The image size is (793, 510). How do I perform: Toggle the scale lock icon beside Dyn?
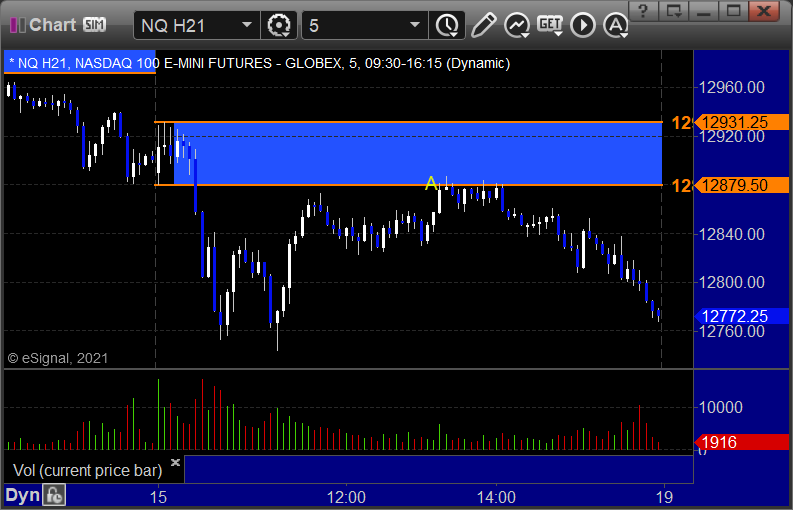click(x=54, y=495)
